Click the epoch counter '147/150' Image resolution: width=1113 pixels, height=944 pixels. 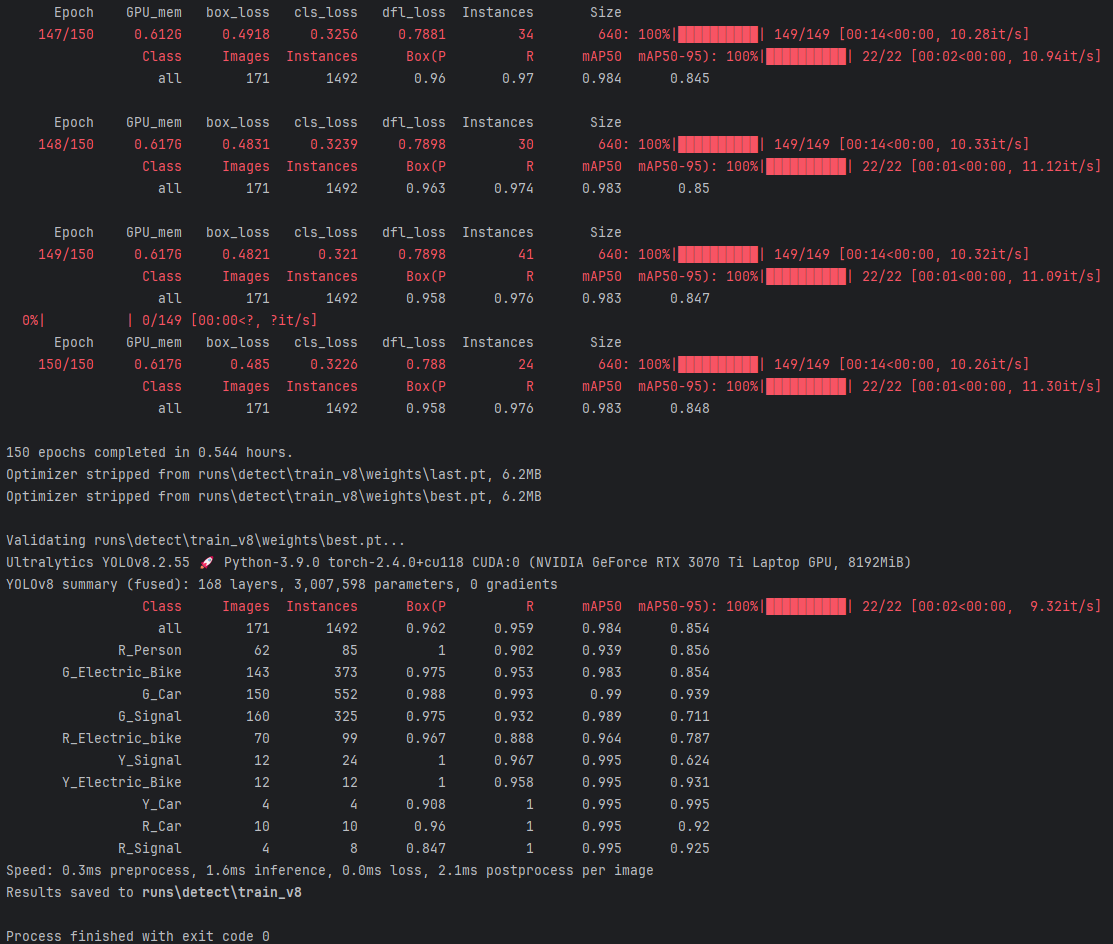(66, 34)
